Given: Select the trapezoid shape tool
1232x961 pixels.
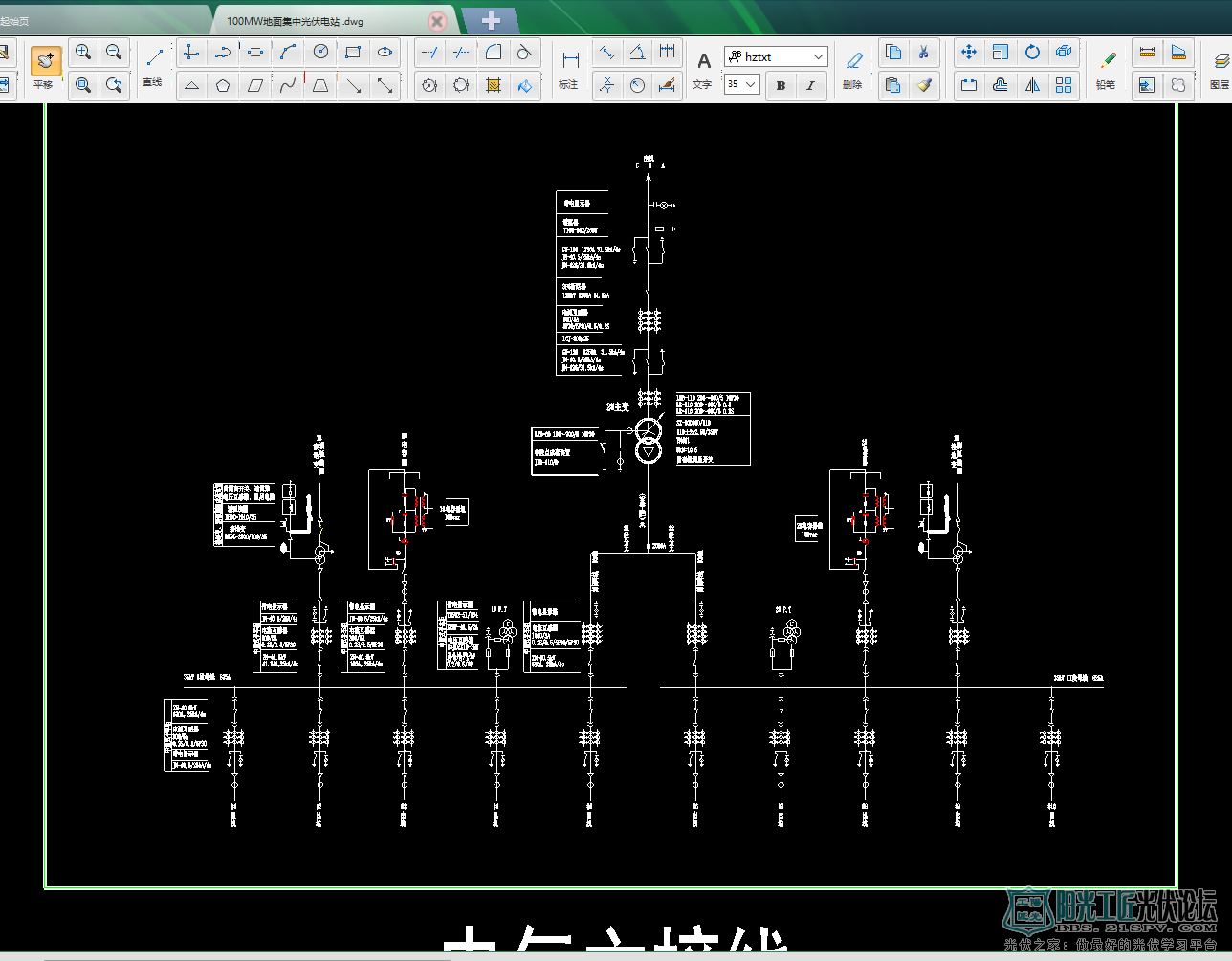Looking at the screenshot, I should click(320, 85).
